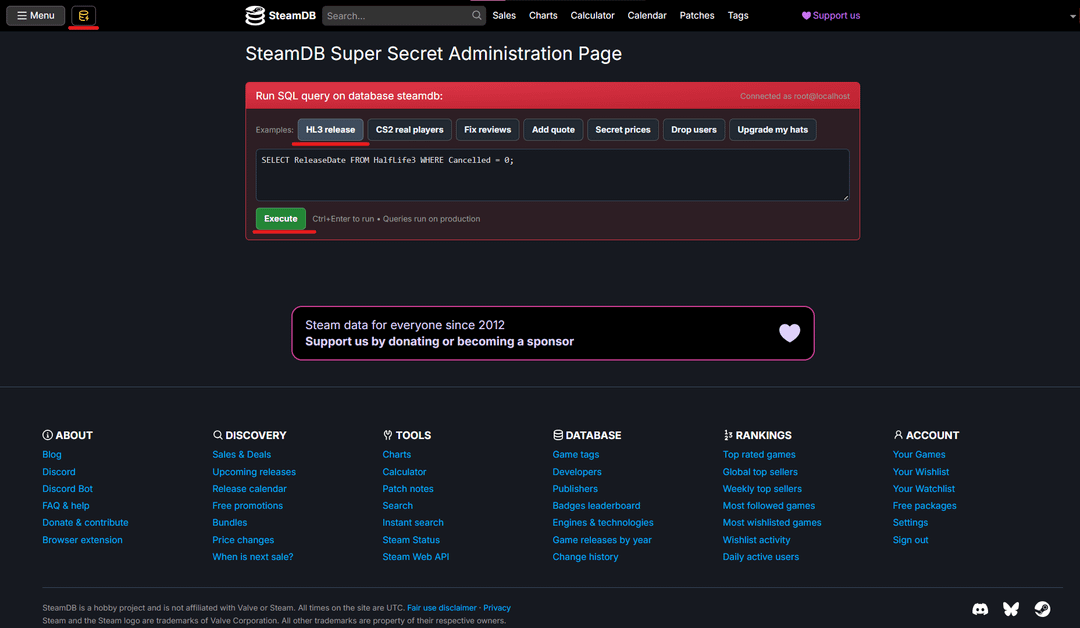Open the Discord icon in footer

click(980, 609)
